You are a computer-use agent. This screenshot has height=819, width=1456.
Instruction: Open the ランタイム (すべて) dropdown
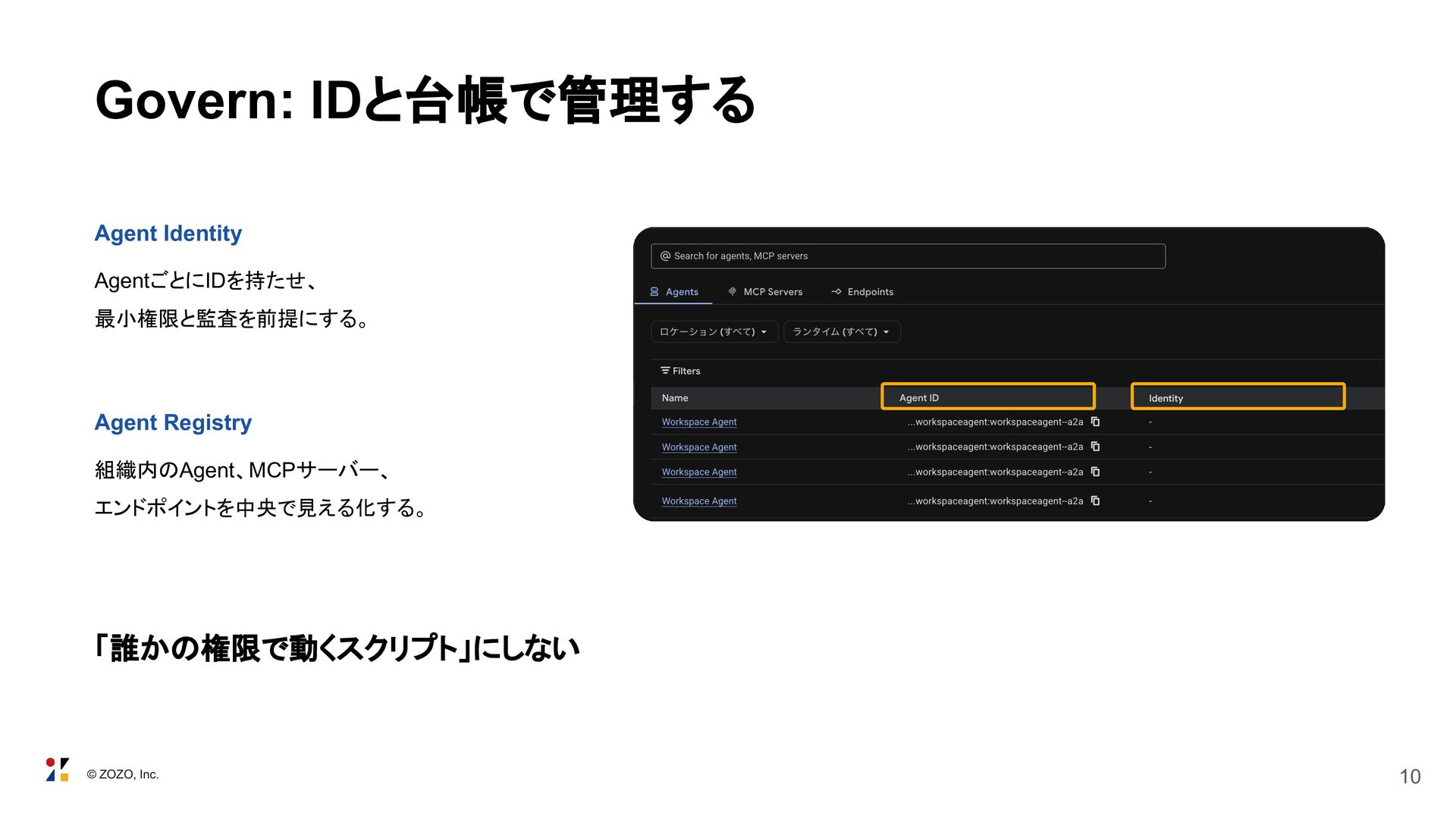(x=842, y=332)
